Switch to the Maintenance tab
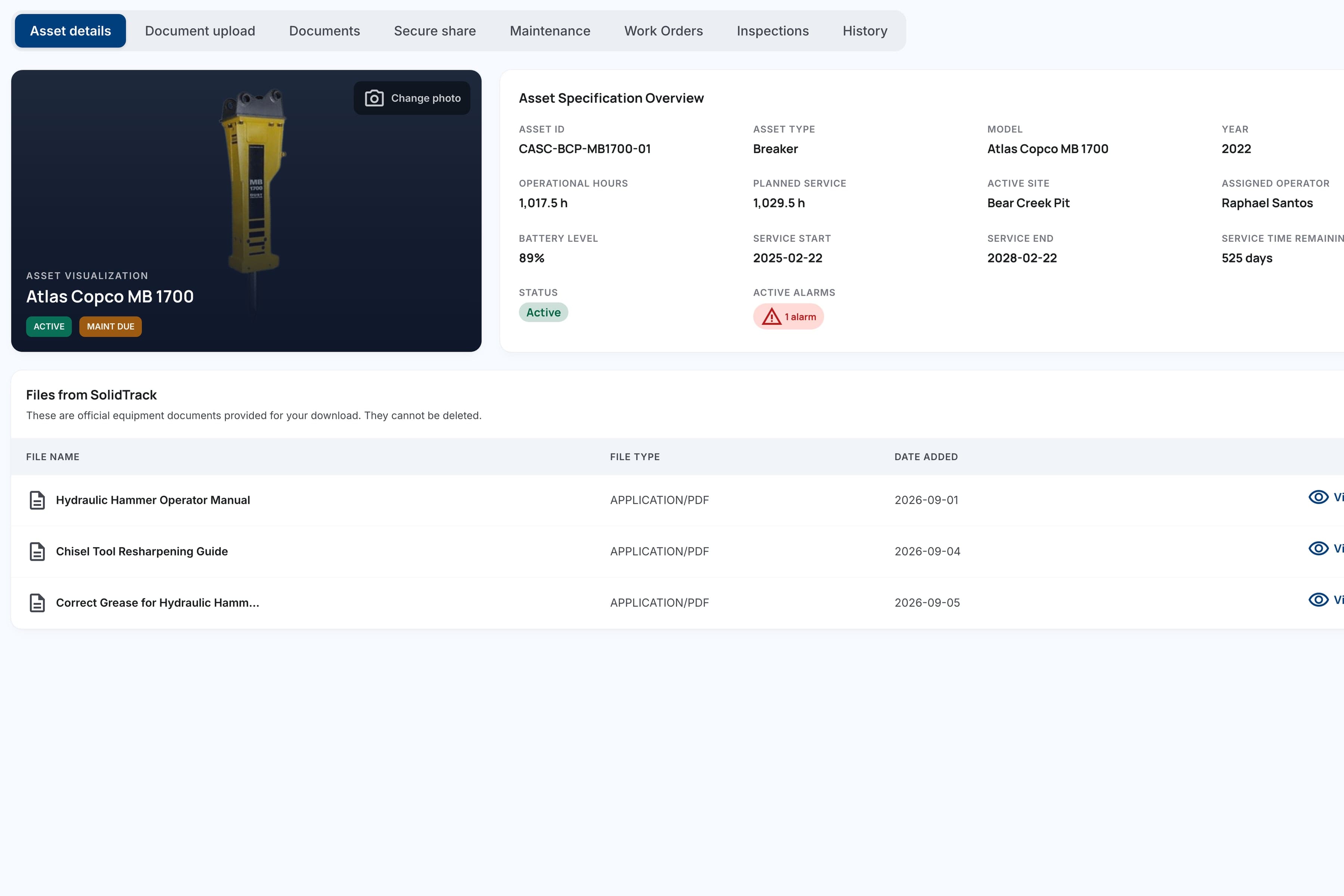The width and height of the screenshot is (1344, 896). click(550, 31)
